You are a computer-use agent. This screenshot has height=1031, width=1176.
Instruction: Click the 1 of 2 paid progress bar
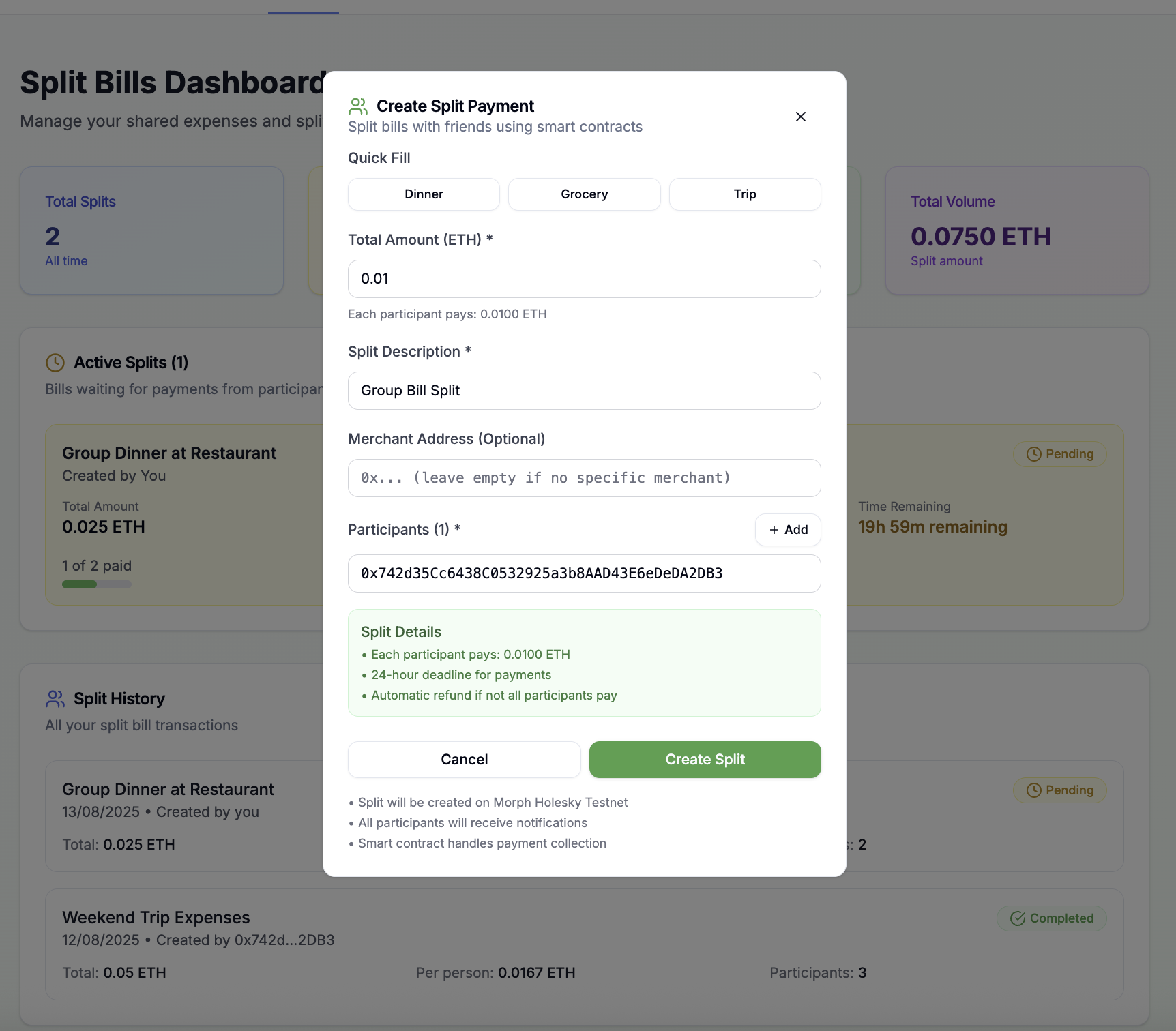(97, 584)
